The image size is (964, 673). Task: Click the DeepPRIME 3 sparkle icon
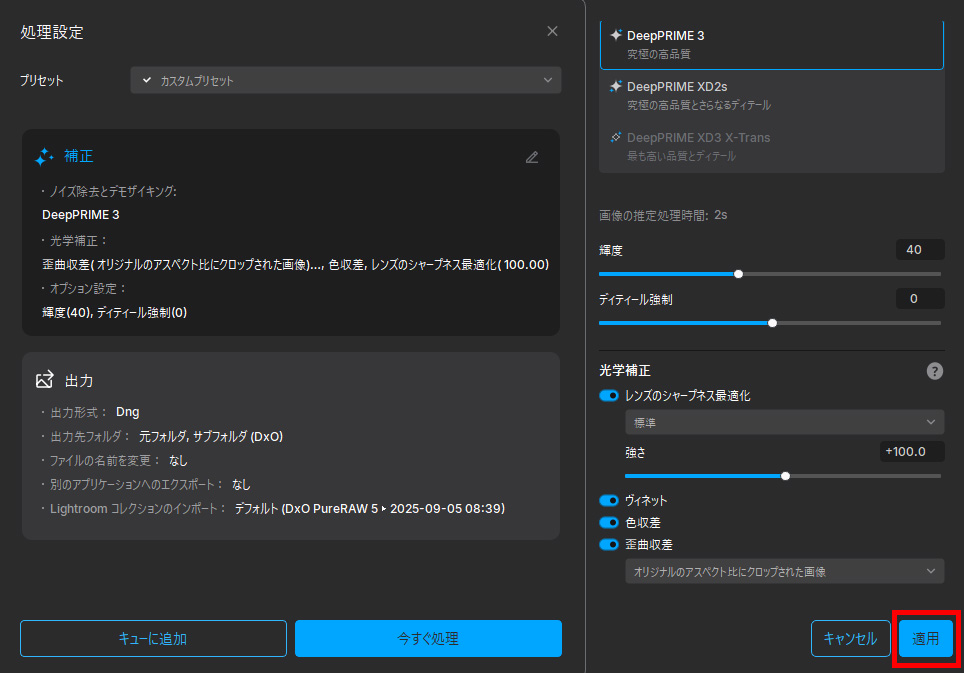615,35
